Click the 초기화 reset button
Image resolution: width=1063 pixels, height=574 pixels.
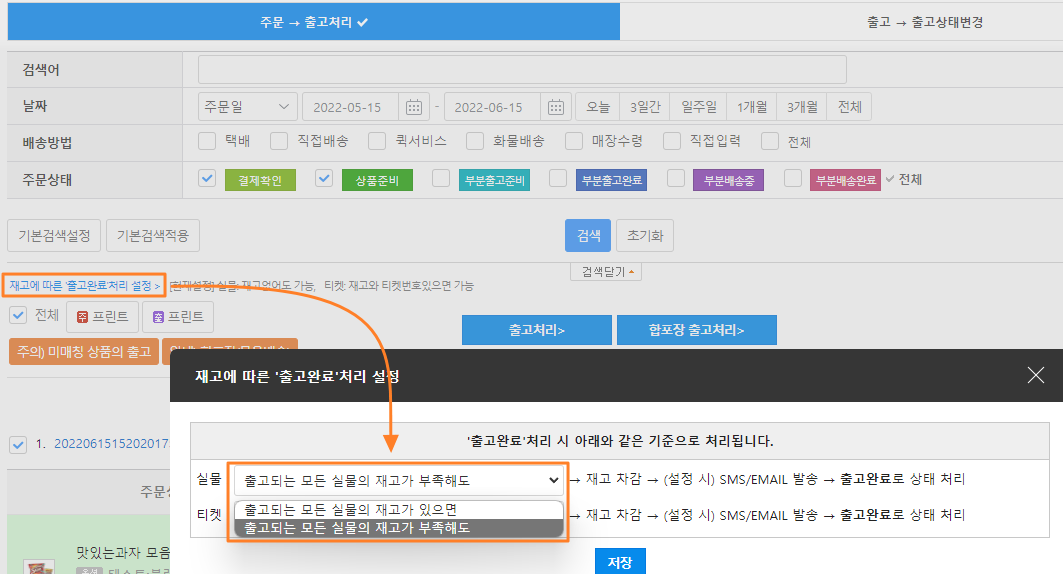(x=645, y=236)
